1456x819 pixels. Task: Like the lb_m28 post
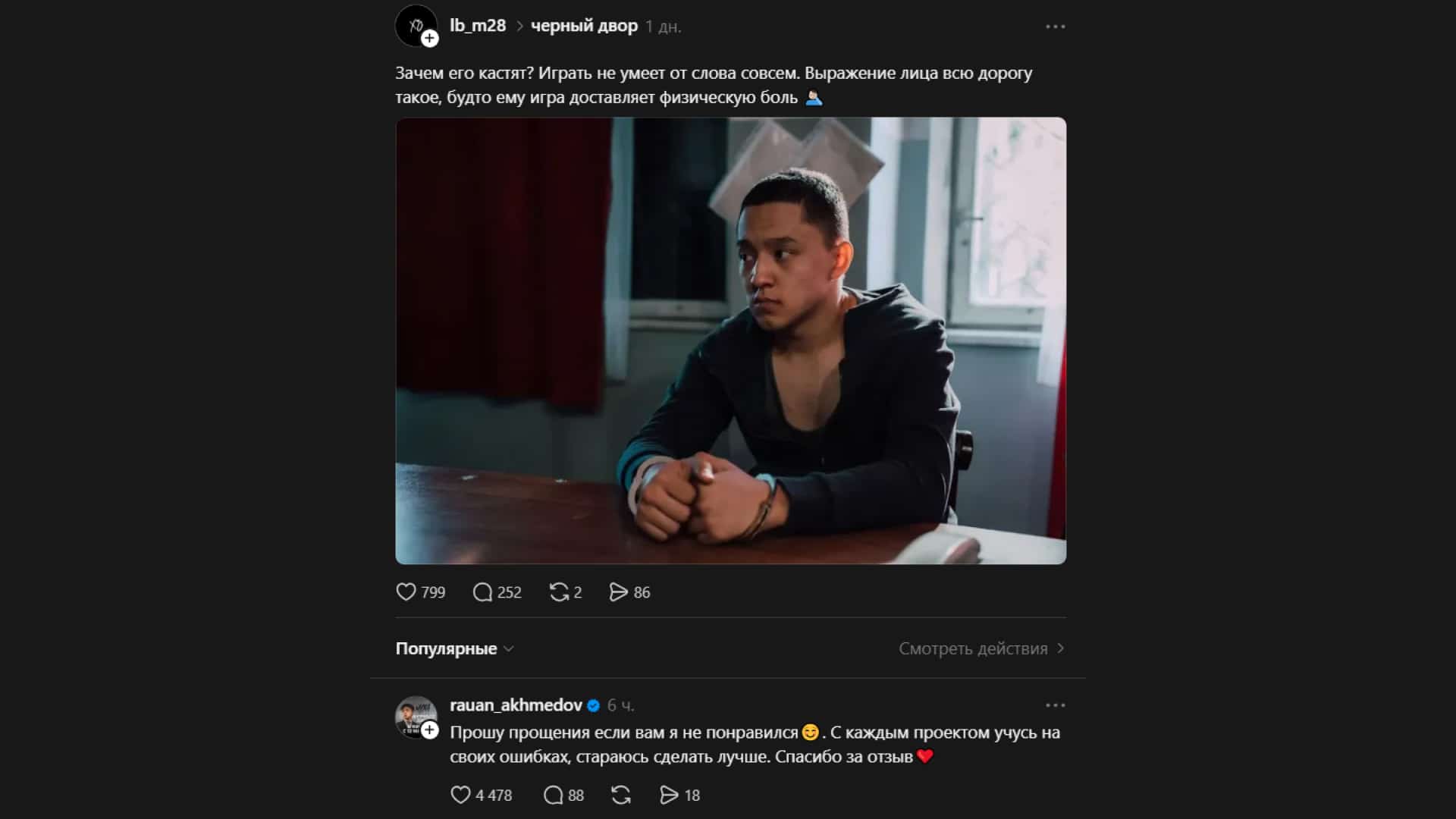click(x=406, y=592)
